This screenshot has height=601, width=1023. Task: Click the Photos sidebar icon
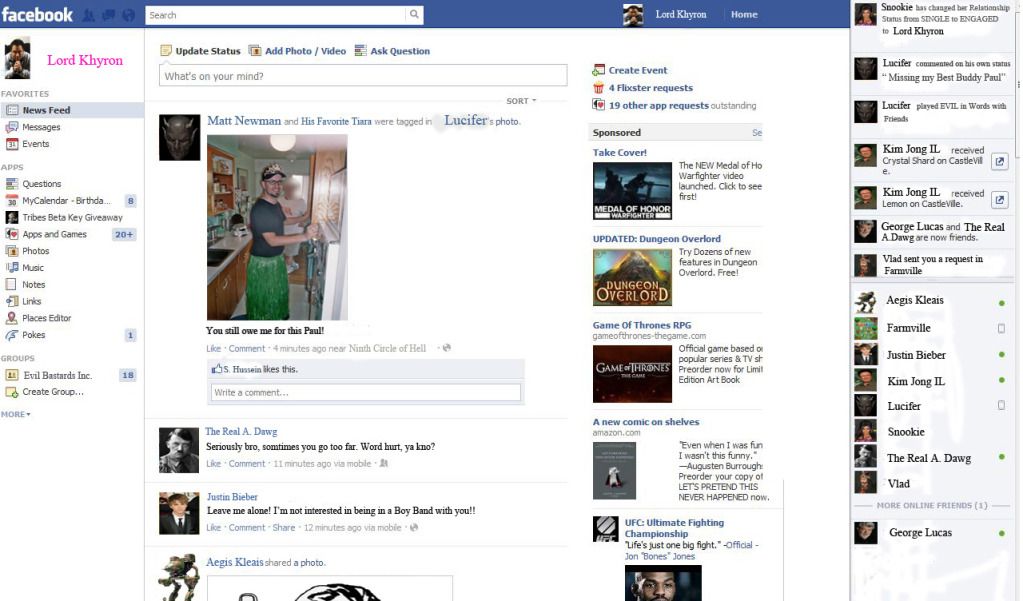click(12, 251)
